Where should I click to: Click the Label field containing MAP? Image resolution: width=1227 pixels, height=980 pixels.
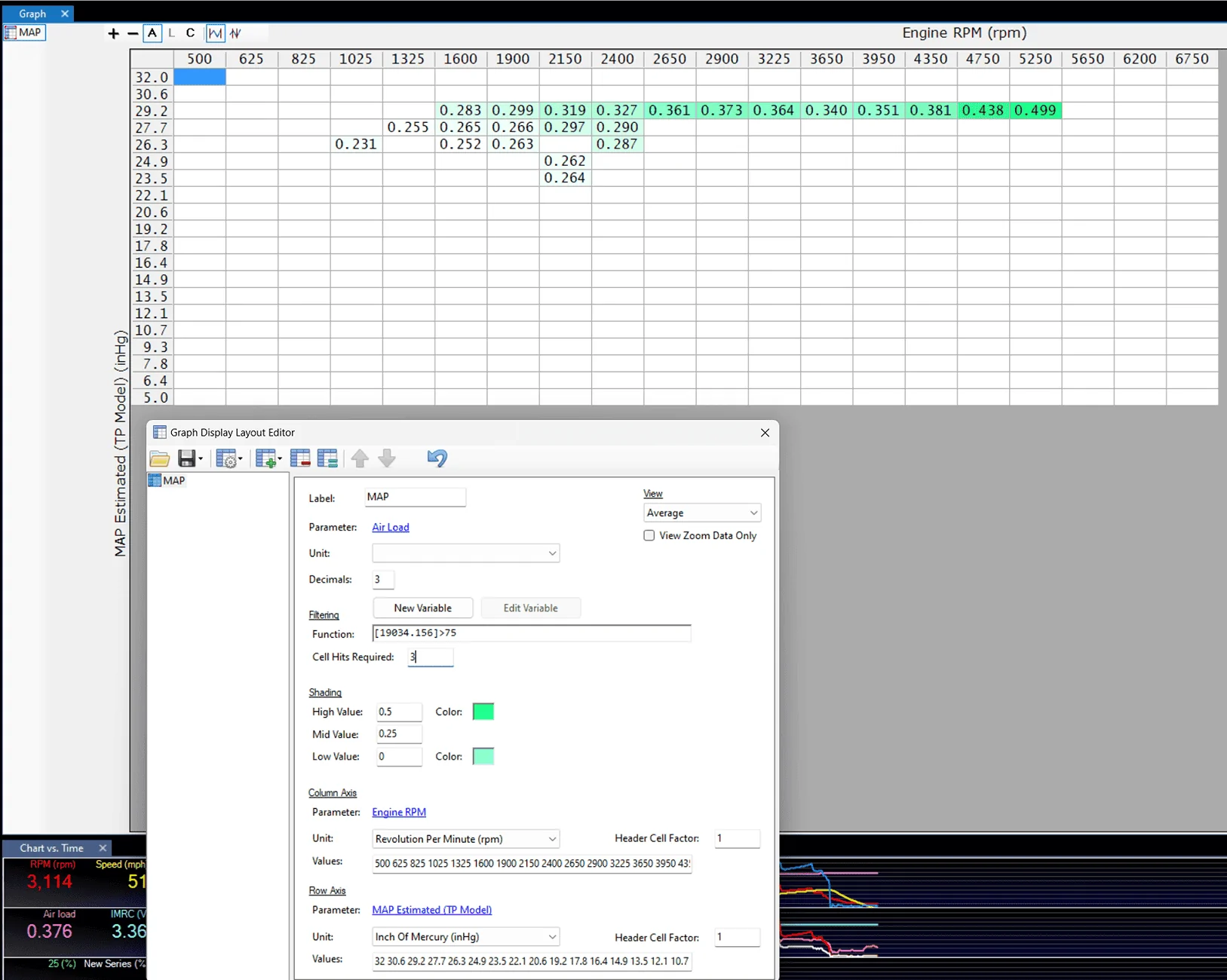click(415, 497)
